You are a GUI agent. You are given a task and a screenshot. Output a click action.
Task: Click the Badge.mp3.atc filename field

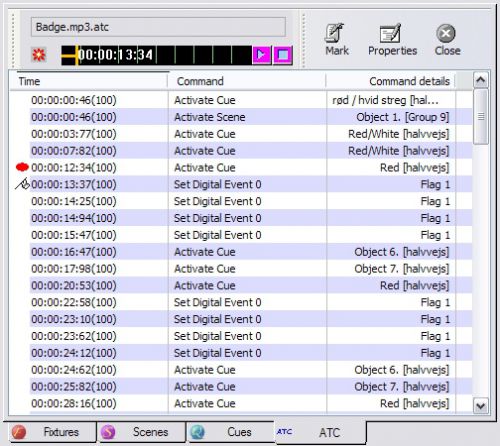(x=158, y=27)
